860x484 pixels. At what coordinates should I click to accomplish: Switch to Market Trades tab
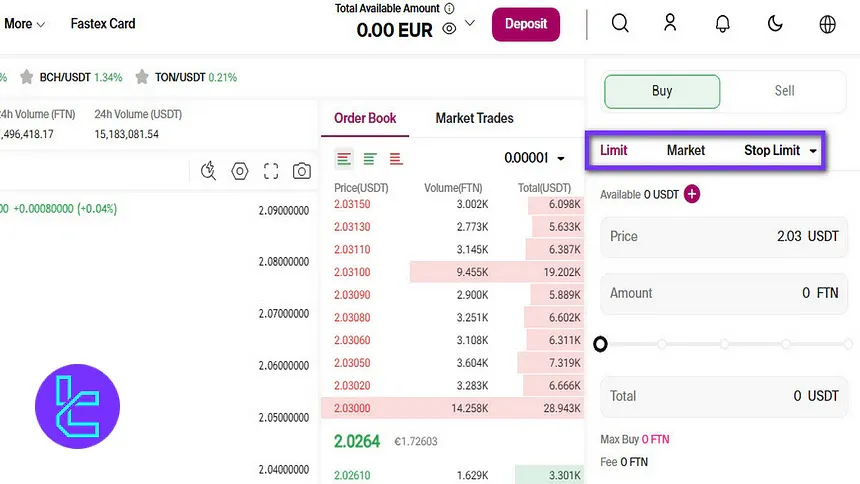474,118
